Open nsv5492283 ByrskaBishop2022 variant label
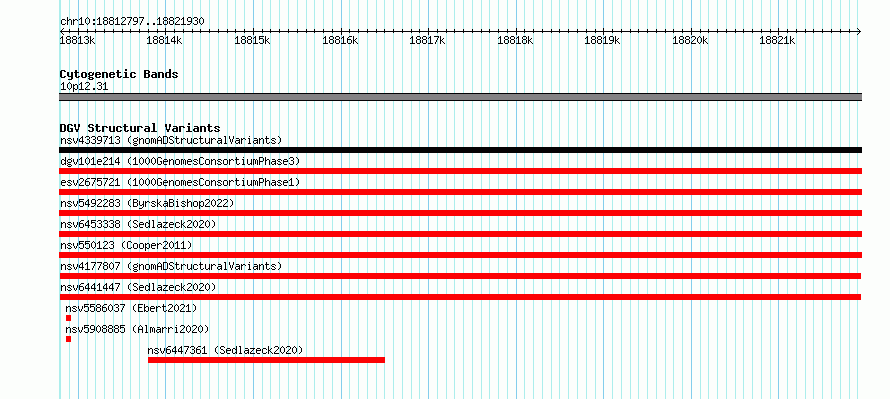Viewport: 890px width, 399px height. click(147, 203)
